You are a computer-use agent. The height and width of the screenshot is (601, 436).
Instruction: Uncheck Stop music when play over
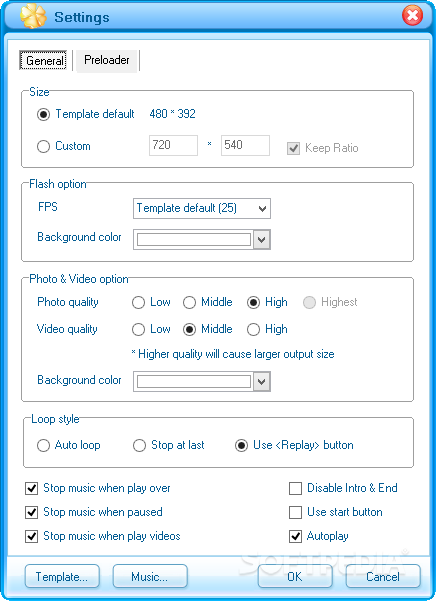(x=31, y=488)
